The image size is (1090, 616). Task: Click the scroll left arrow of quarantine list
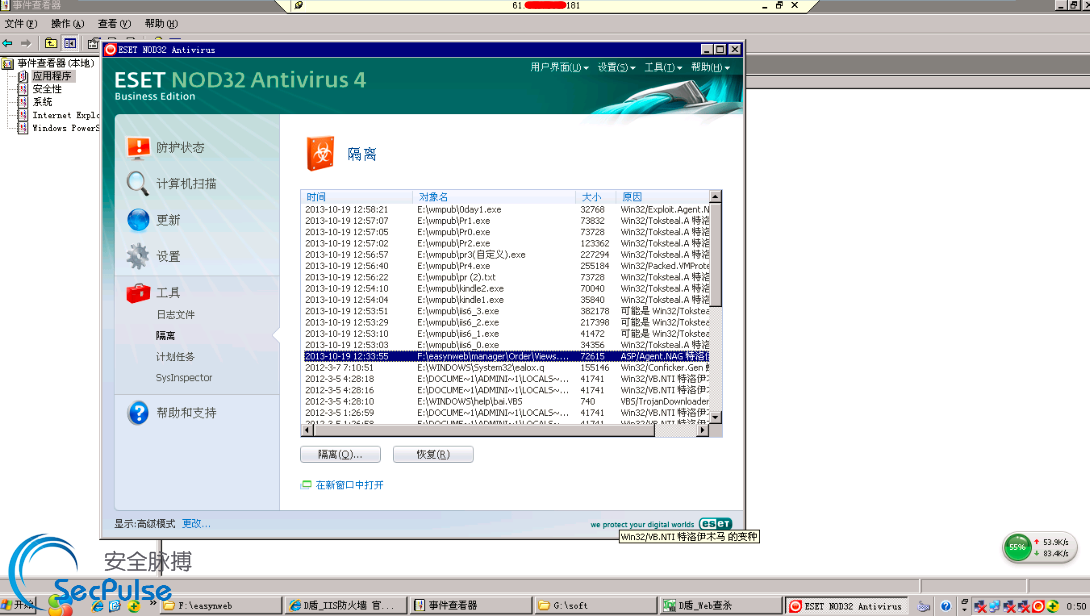coord(307,430)
